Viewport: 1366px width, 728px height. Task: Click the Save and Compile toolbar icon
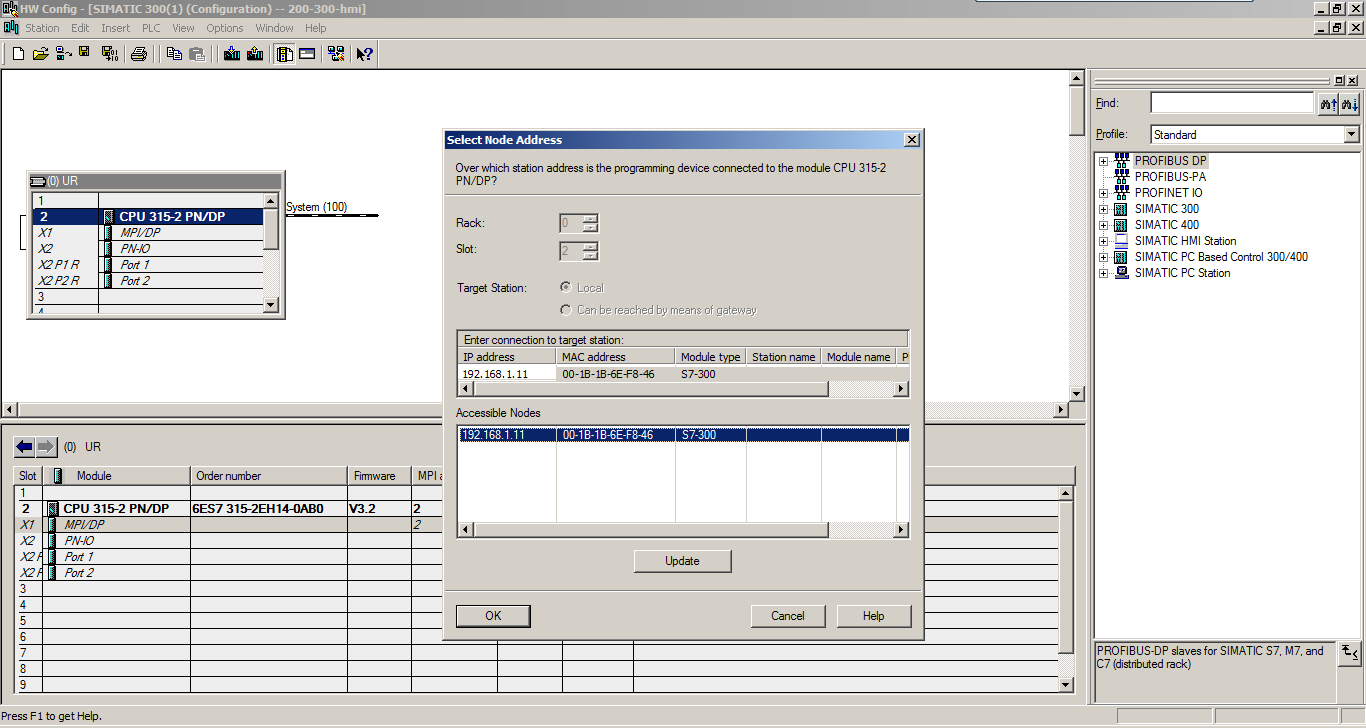click(x=110, y=54)
